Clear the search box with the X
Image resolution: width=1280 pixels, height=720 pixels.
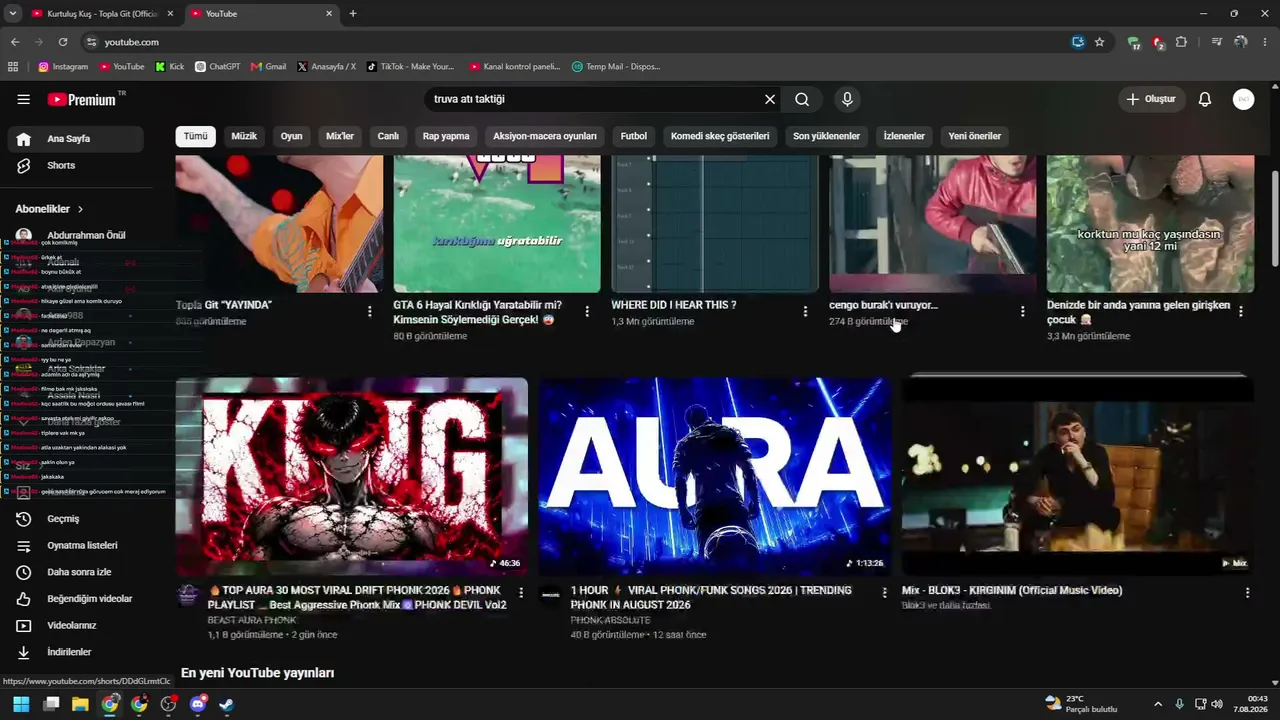[x=770, y=99]
